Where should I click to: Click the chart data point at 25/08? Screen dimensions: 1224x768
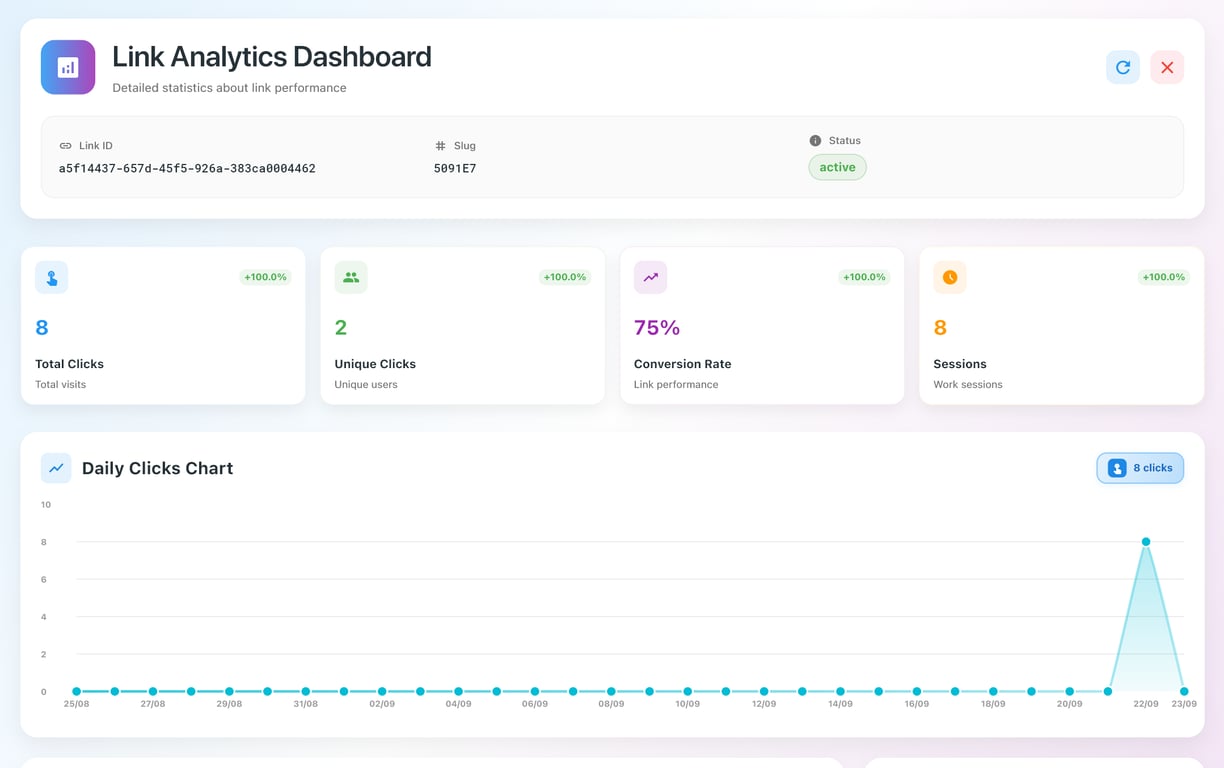point(76,691)
